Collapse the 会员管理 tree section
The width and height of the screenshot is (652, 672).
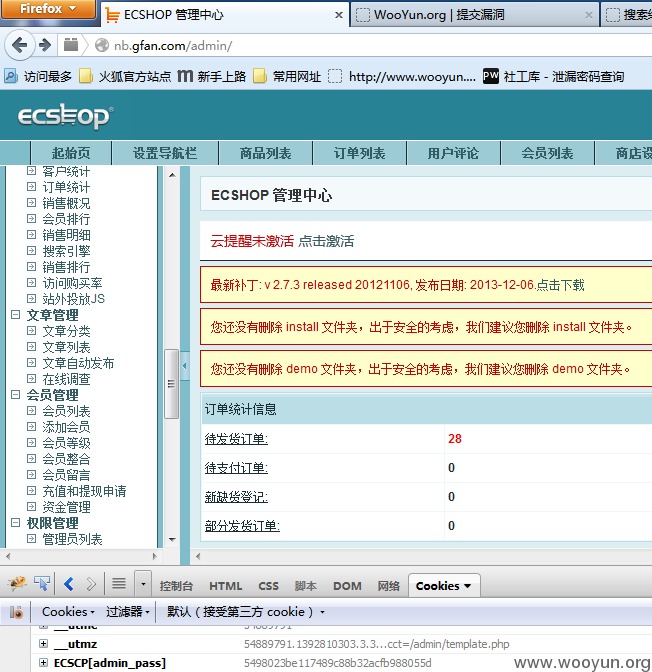15,394
